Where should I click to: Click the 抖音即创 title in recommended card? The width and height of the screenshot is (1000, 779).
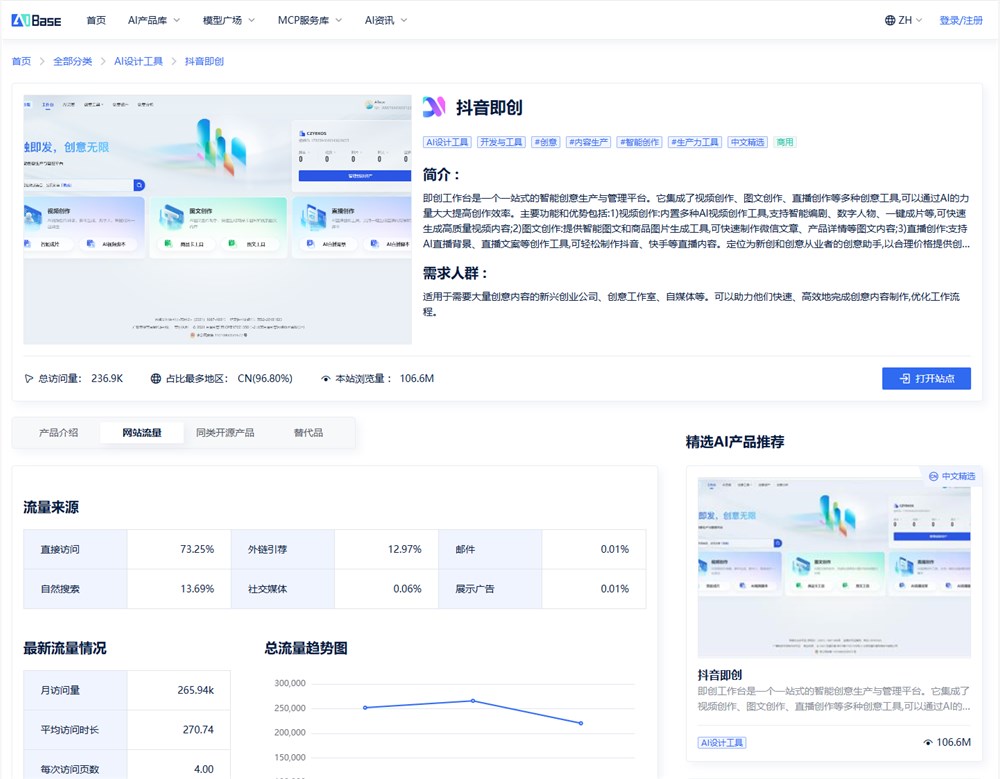click(x=719, y=675)
